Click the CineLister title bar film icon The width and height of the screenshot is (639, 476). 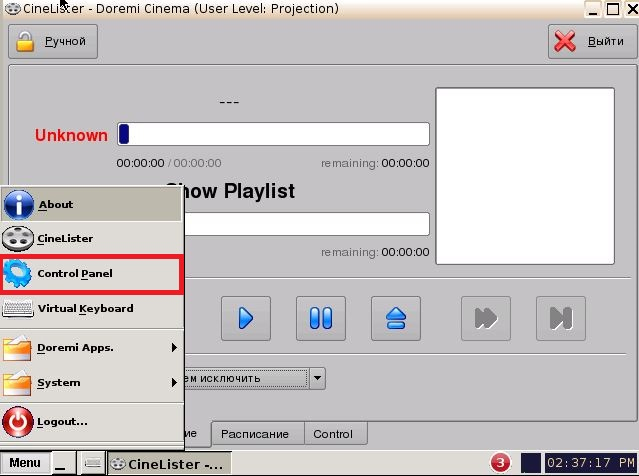(13, 9)
